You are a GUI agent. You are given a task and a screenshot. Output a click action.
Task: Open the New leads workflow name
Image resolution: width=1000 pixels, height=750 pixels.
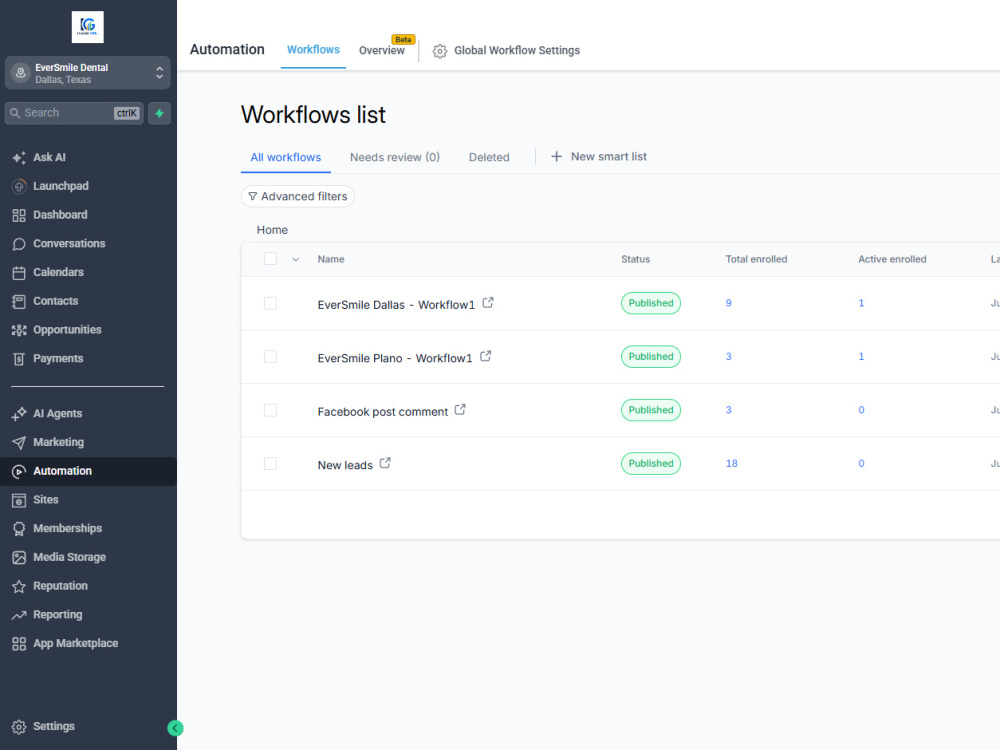(x=345, y=466)
